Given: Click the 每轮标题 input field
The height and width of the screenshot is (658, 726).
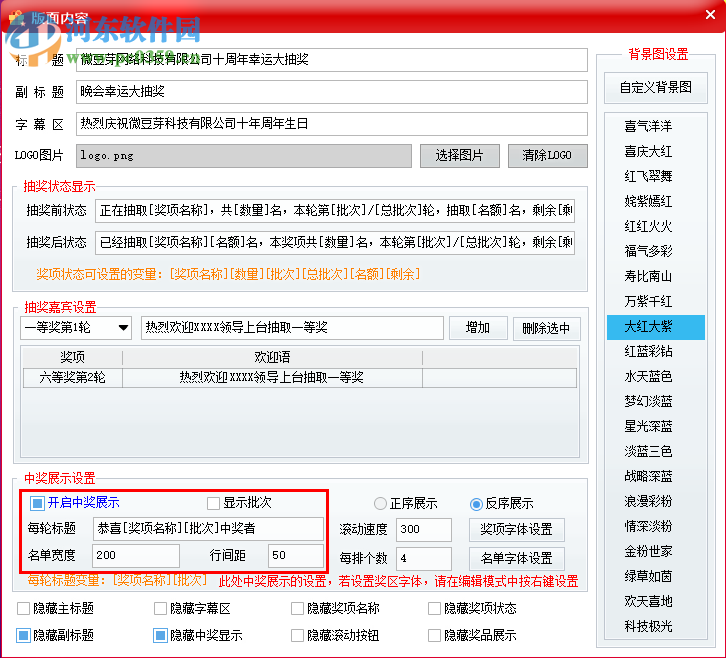Looking at the screenshot, I should [x=208, y=529].
